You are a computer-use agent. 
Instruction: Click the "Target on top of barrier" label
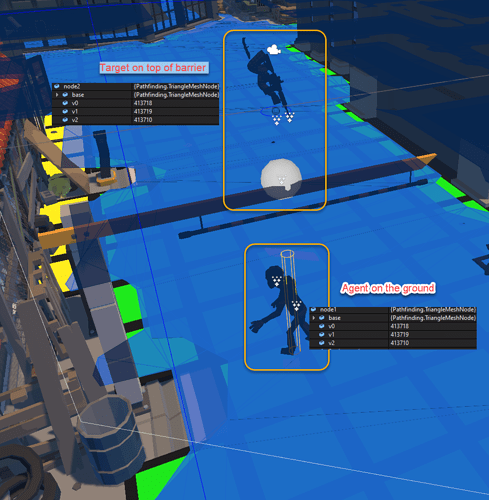tap(153, 68)
